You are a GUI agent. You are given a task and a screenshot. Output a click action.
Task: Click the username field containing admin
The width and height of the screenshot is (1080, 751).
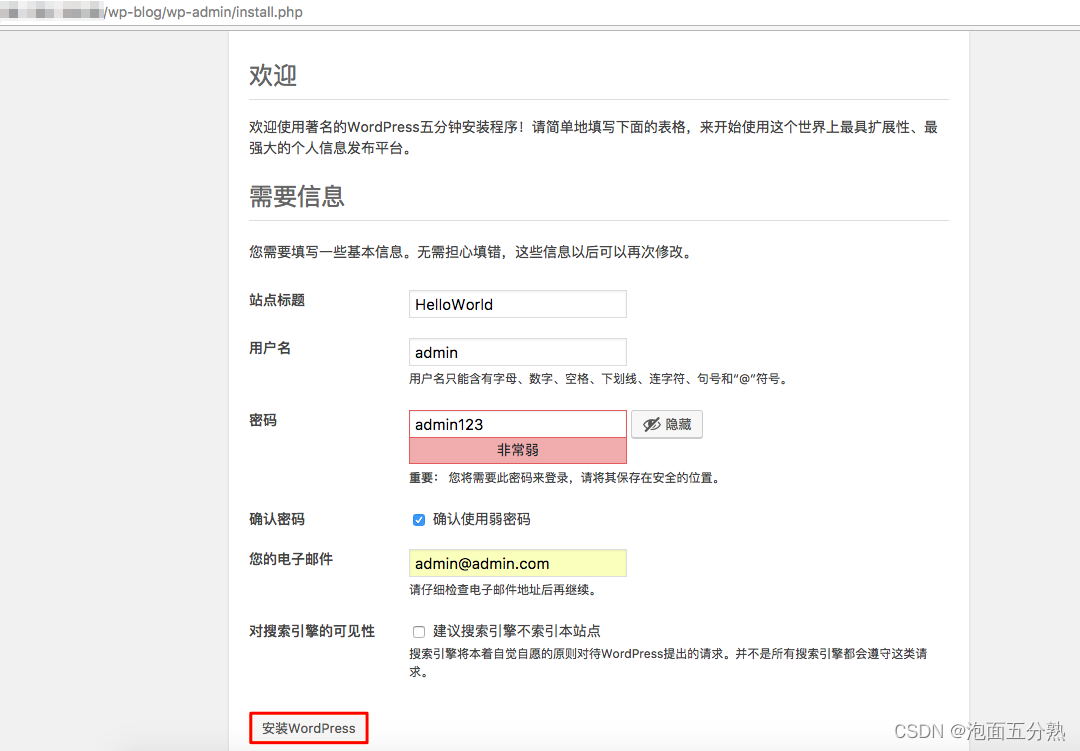click(x=517, y=352)
